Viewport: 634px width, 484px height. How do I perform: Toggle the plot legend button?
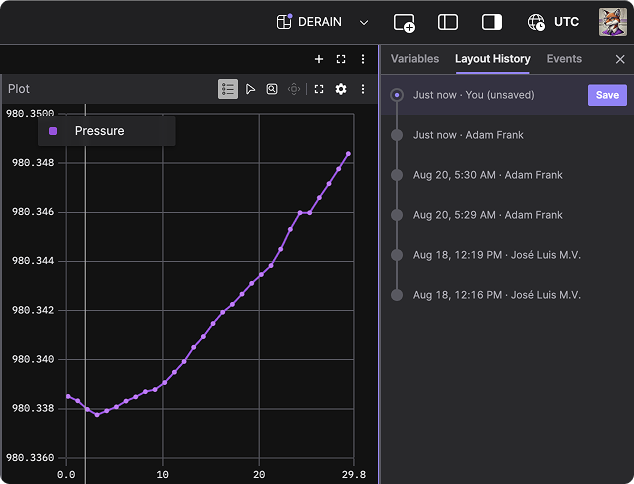tap(228, 89)
